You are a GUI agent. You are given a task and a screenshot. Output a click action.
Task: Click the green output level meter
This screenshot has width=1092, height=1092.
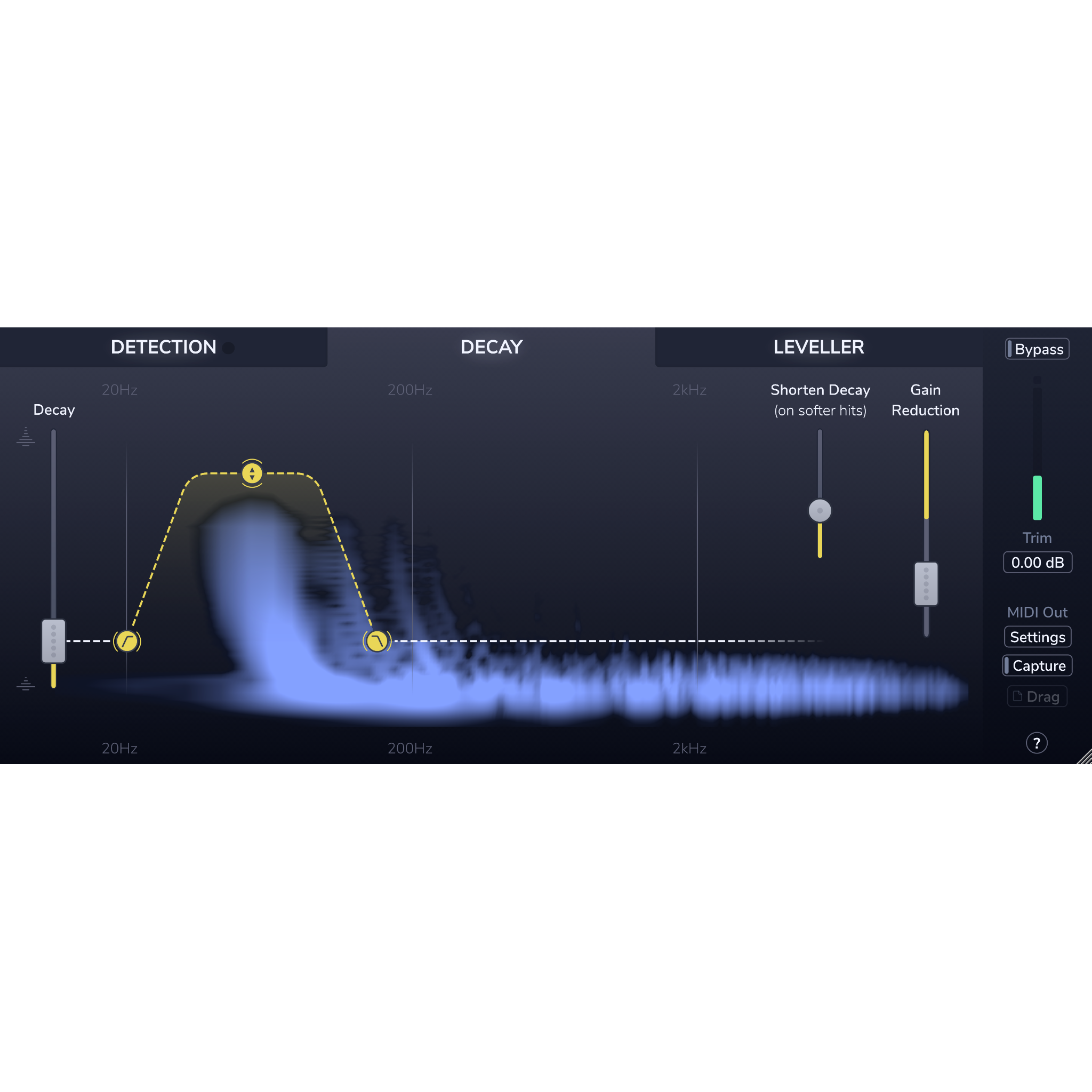pos(1037,497)
